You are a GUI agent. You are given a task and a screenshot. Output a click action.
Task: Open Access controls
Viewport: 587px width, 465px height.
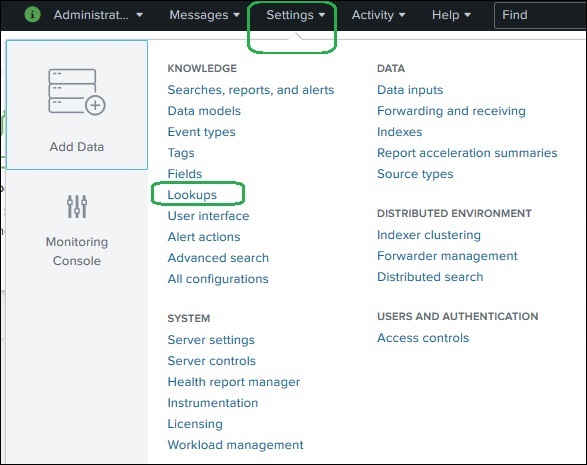click(x=423, y=338)
